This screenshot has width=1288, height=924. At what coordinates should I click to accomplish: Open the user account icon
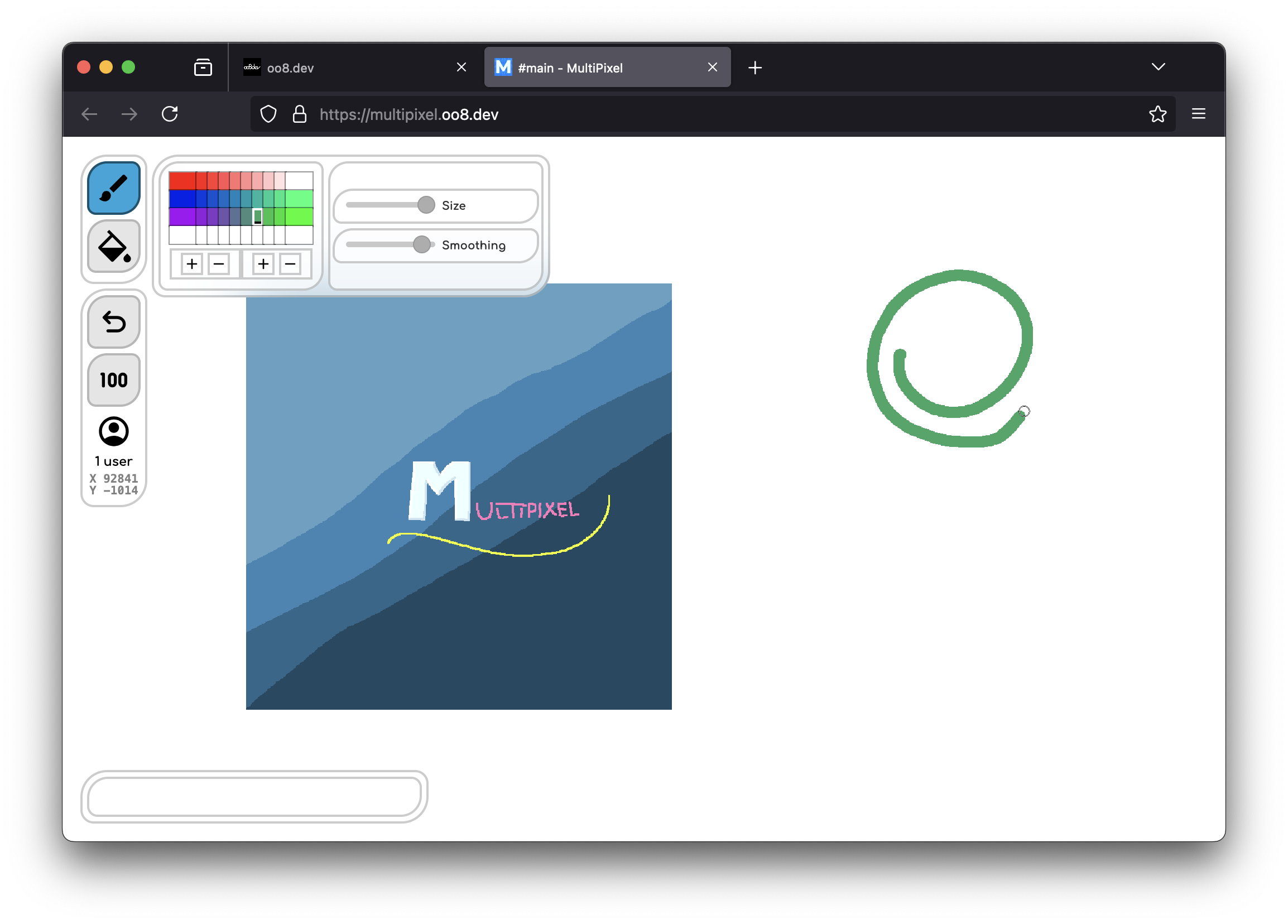pyautogui.click(x=114, y=432)
